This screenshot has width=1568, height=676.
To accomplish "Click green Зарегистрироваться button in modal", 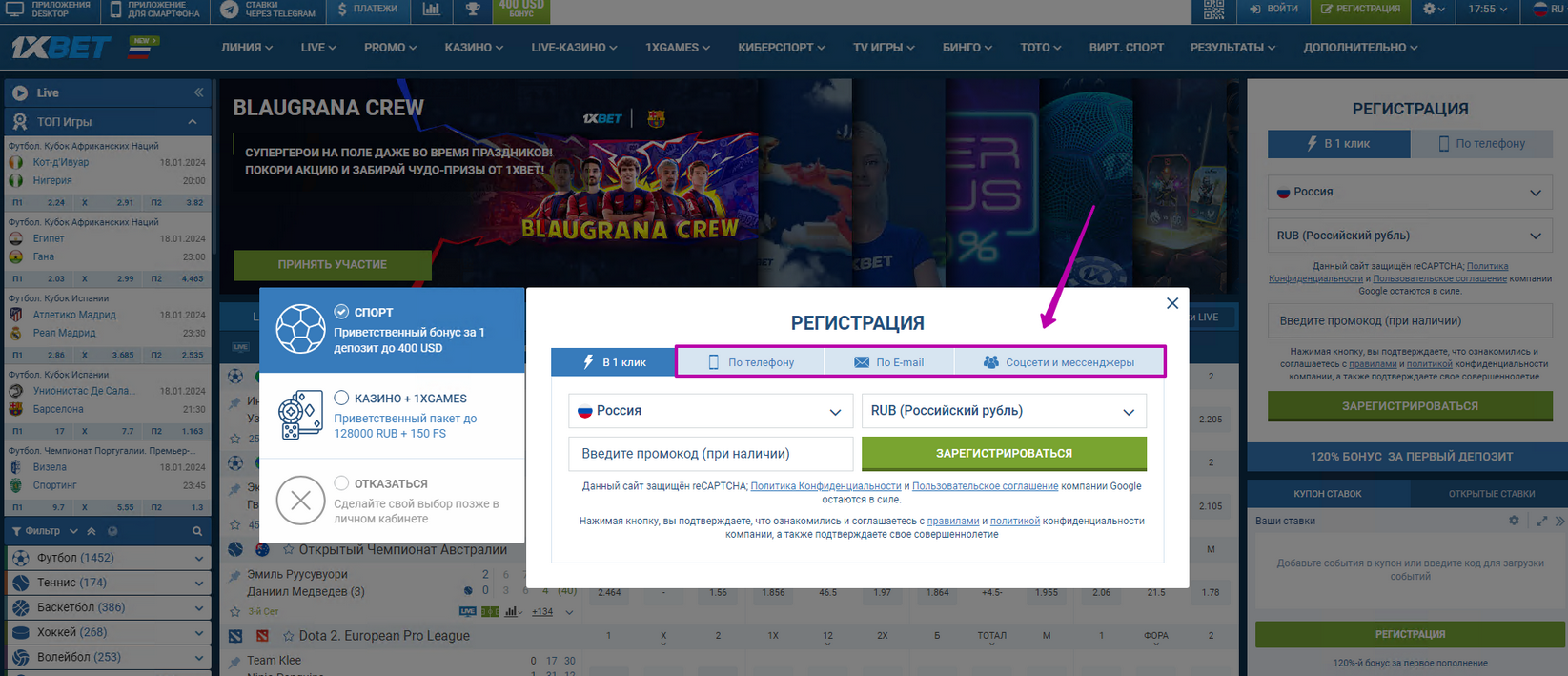I will pos(1004,454).
